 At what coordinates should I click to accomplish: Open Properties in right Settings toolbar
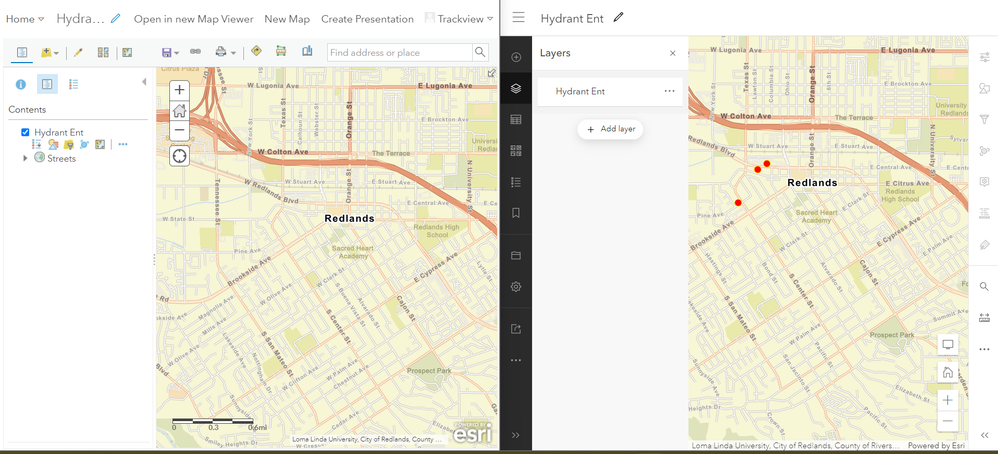point(985,57)
